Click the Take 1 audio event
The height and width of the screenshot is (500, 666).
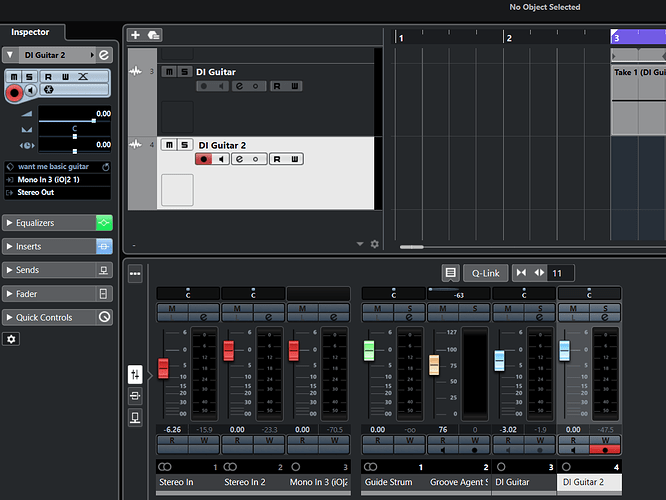(638, 100)
